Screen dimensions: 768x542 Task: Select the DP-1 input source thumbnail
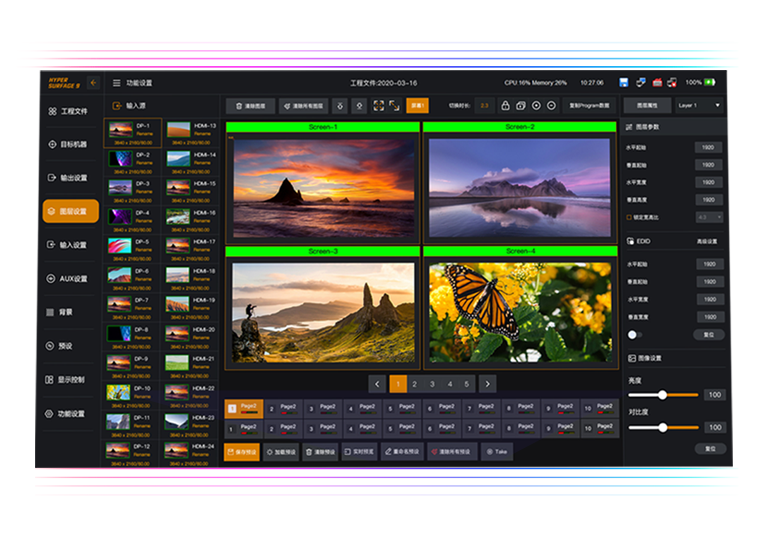121,131
